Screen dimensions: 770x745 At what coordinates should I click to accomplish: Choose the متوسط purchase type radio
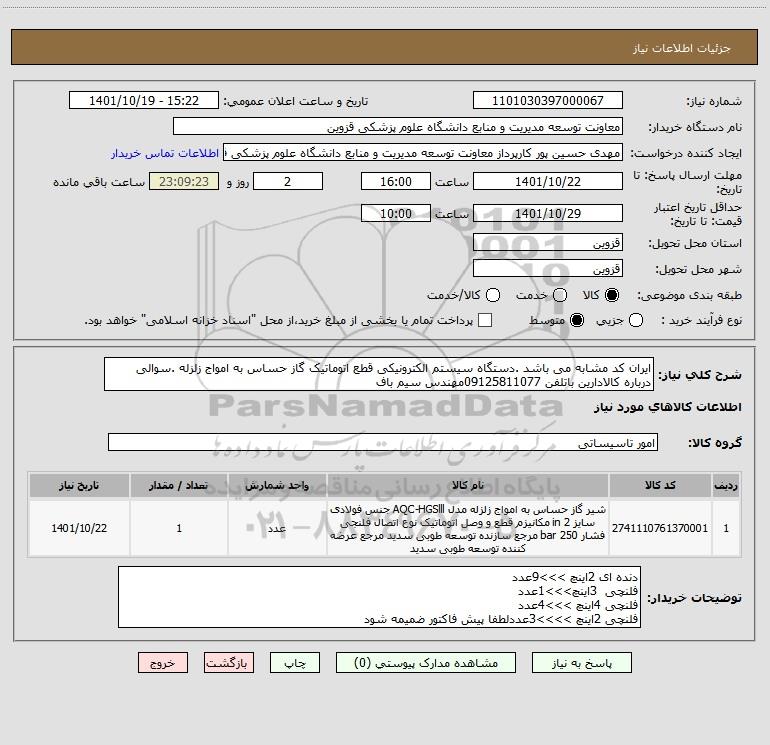(x=577, y=320)
